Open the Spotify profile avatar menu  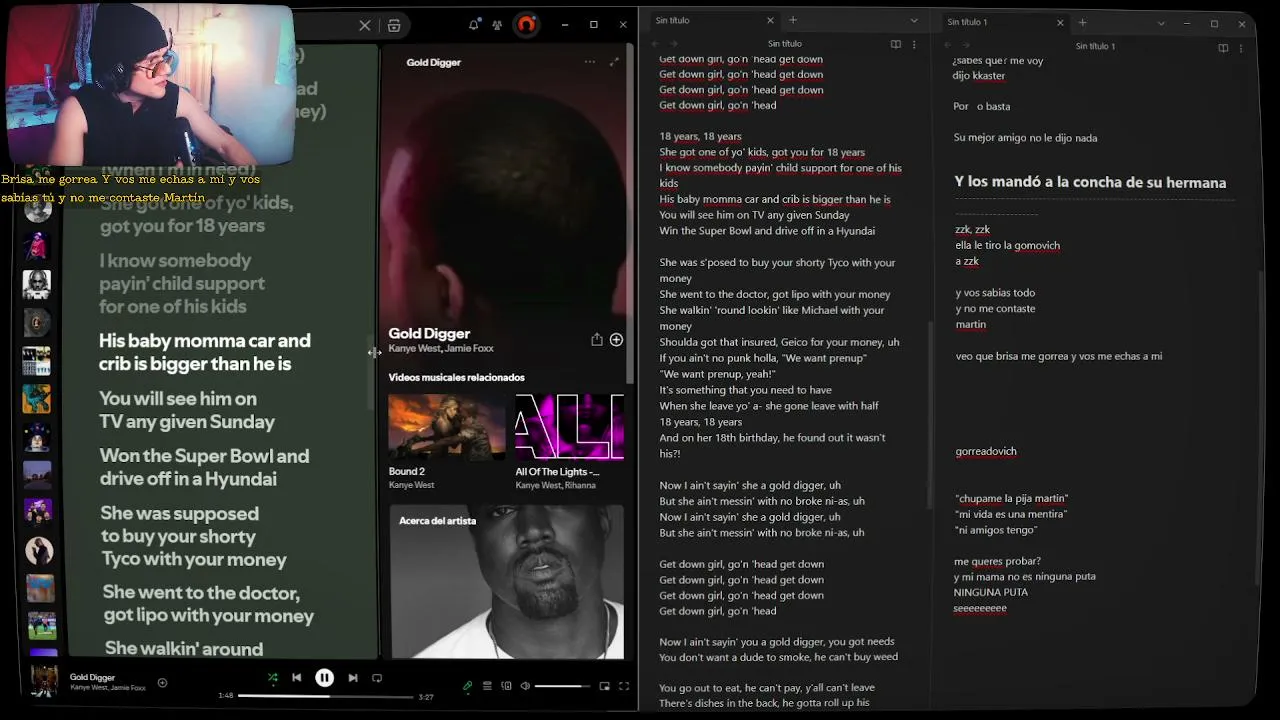tap(527, 24)
